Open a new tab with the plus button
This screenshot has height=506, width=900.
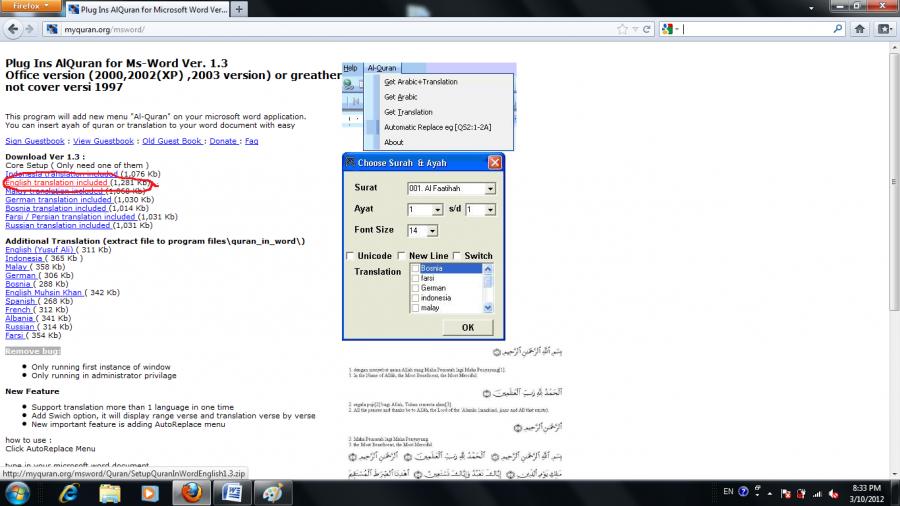tap(239, 9)
